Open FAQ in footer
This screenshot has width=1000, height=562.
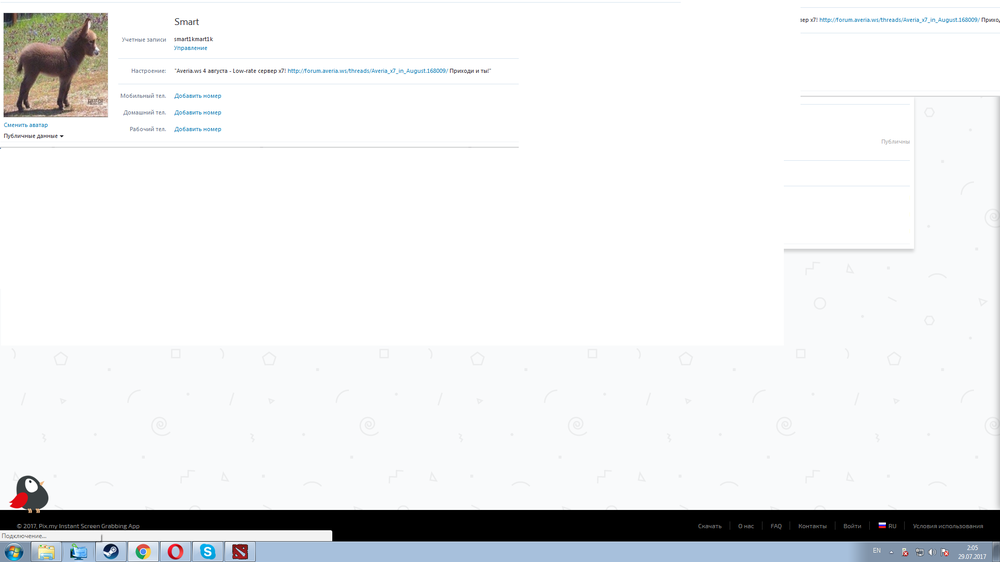coord(776,526)
